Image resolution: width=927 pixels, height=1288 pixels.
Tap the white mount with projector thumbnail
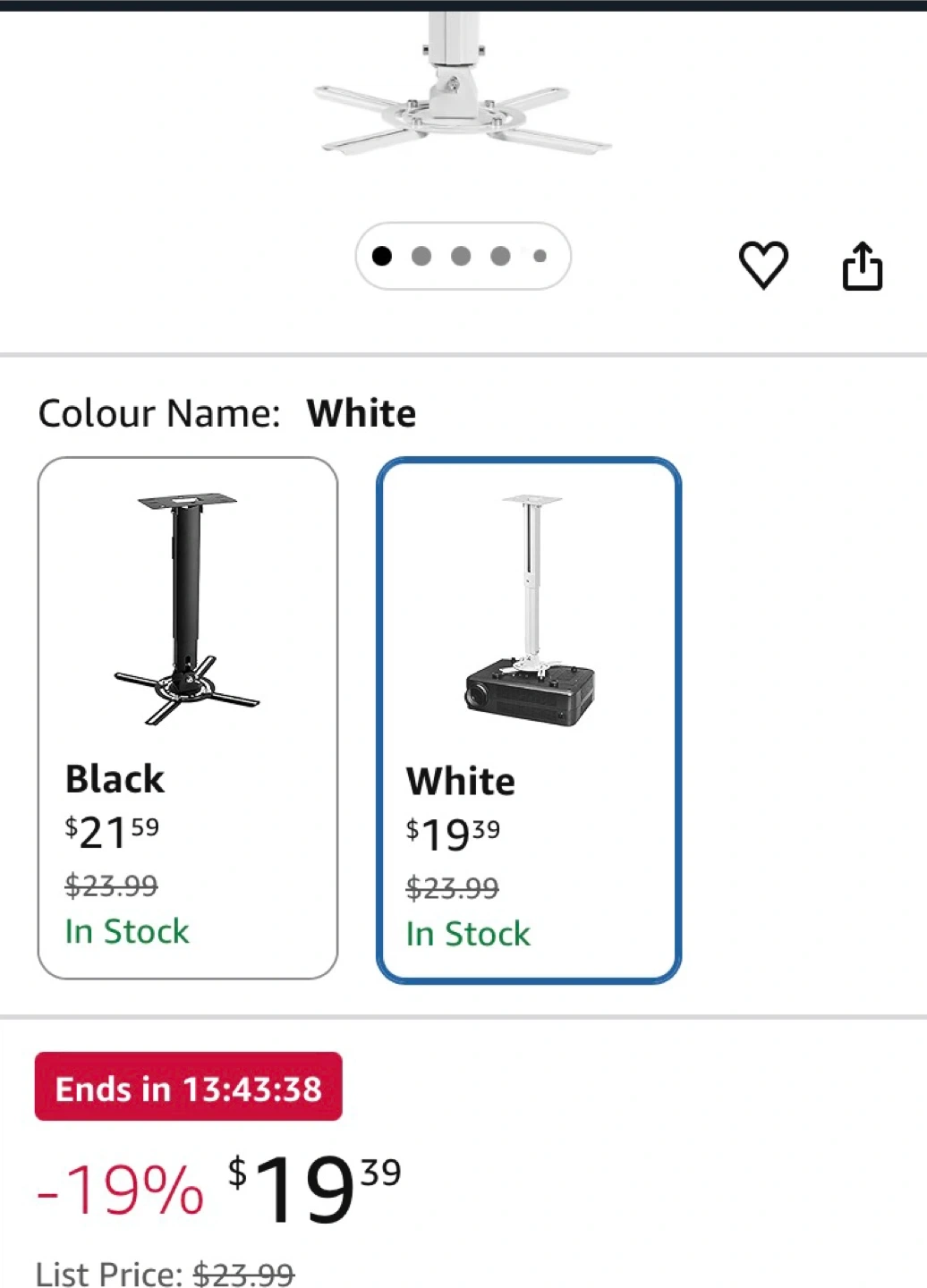pos(530,610)
